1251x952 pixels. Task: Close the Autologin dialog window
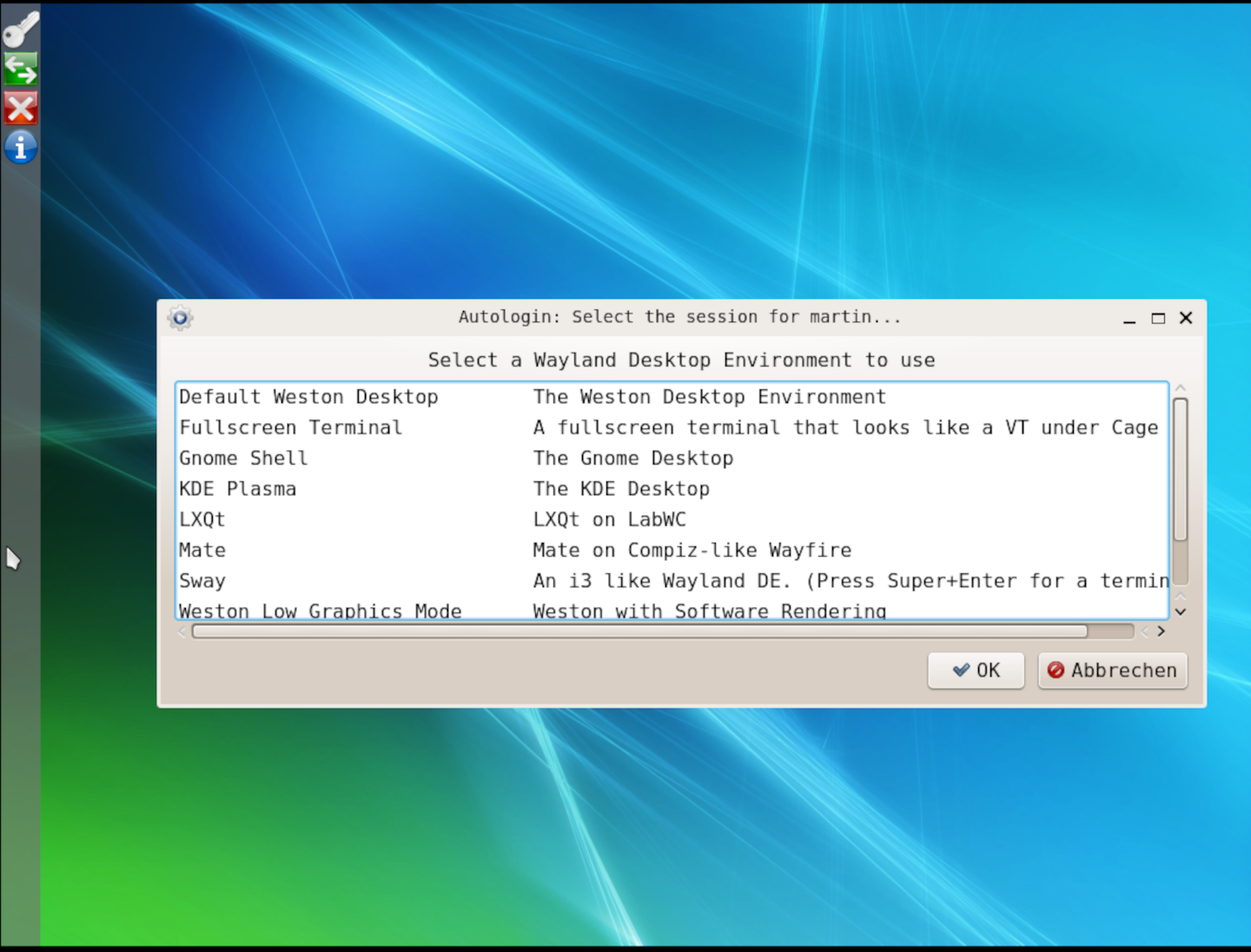[x=1186, y=318]
